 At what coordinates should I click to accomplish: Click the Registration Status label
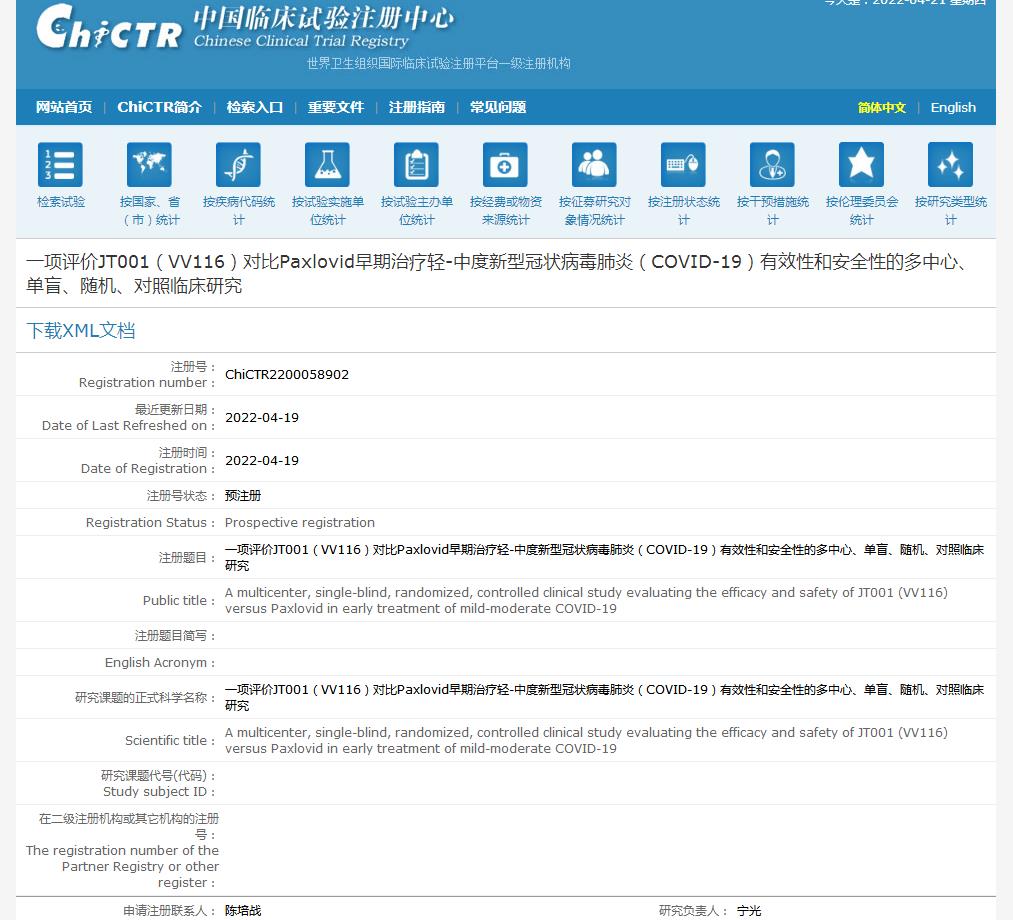pos(151,522)
